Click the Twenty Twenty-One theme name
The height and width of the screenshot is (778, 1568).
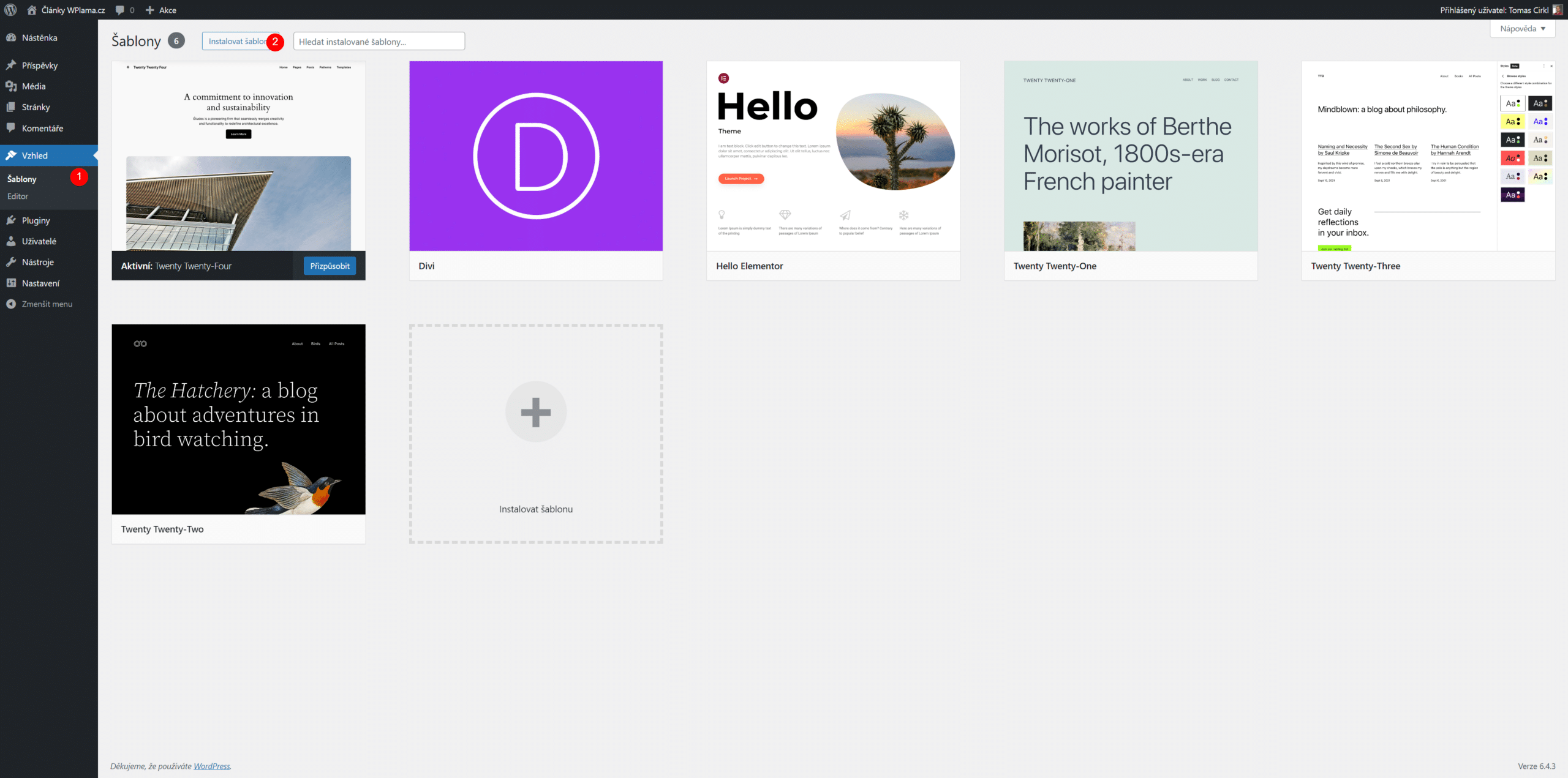1055,266
